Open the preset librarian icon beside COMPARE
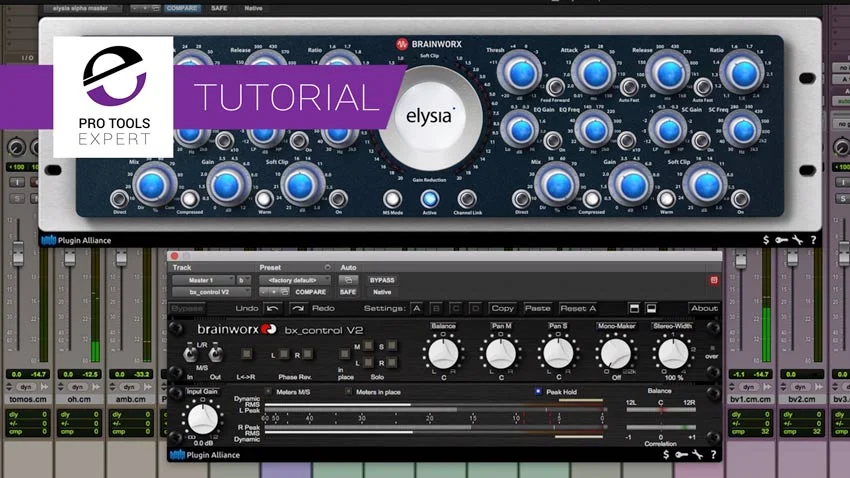This screenshot has width=850, height=478. point(285,292)
